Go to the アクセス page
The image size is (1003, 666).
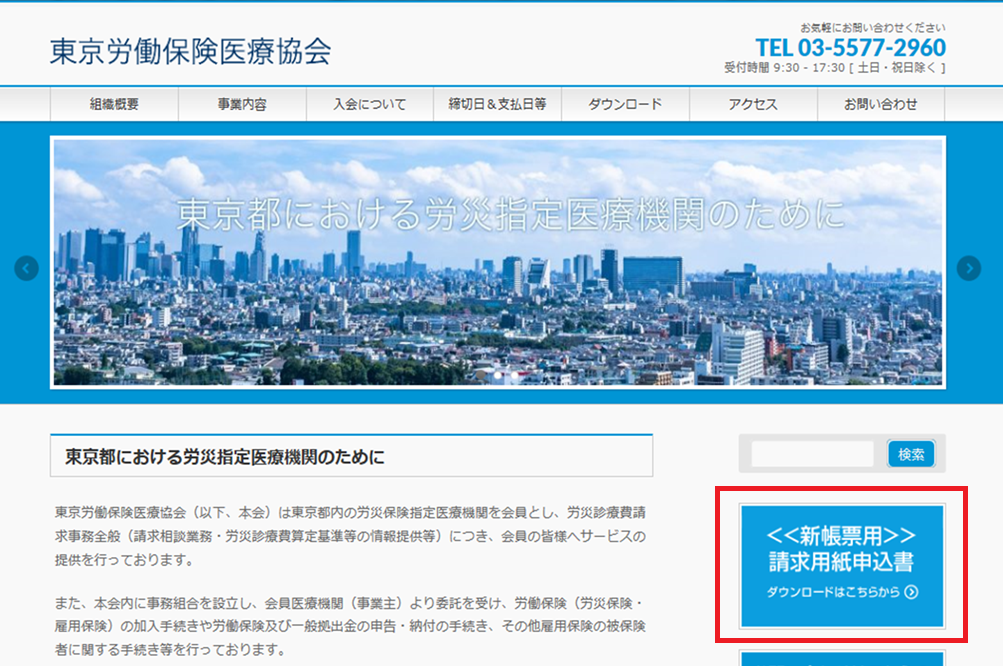(x=753, y=104)
